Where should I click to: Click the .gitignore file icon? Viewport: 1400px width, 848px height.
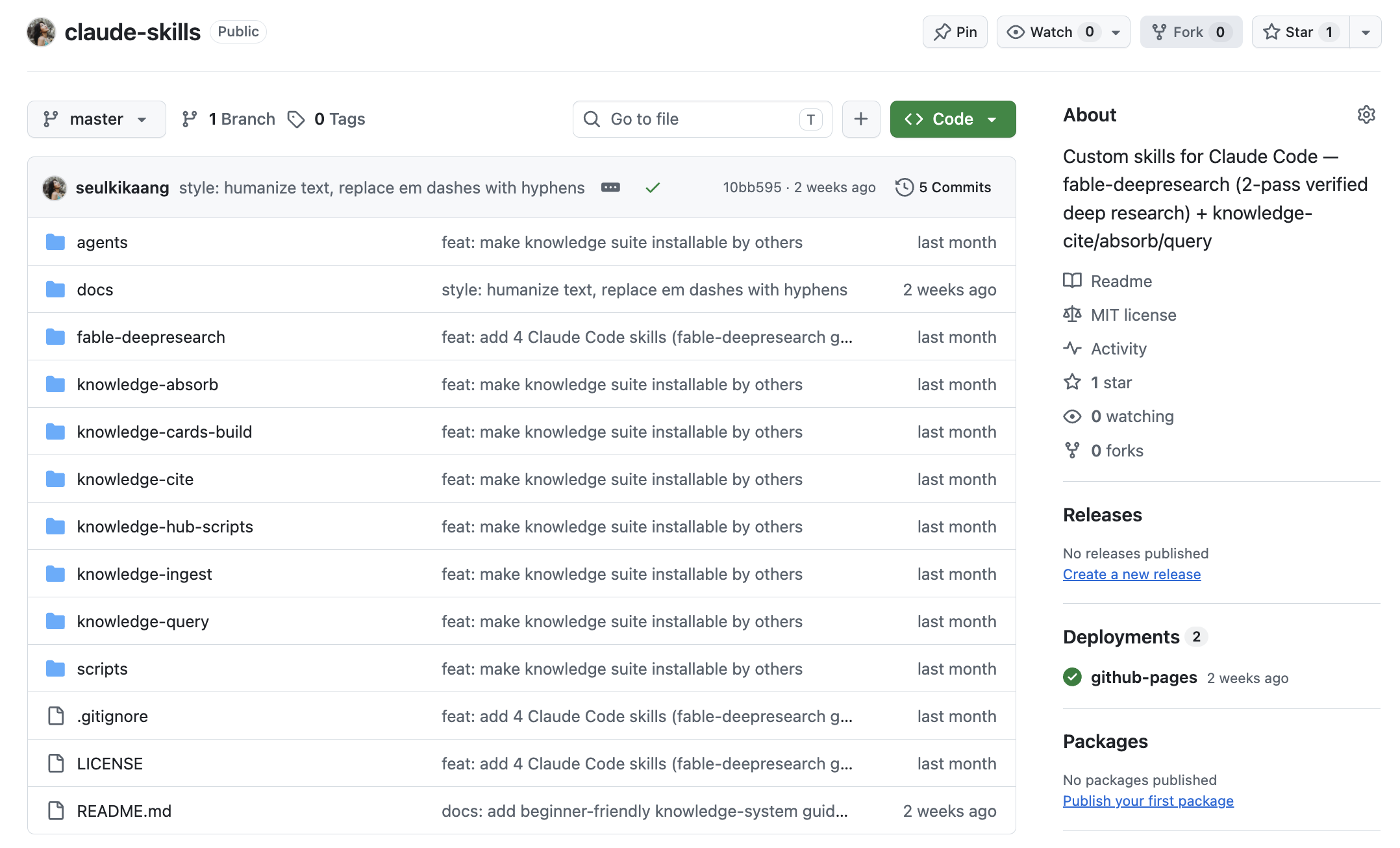[56, 716]
